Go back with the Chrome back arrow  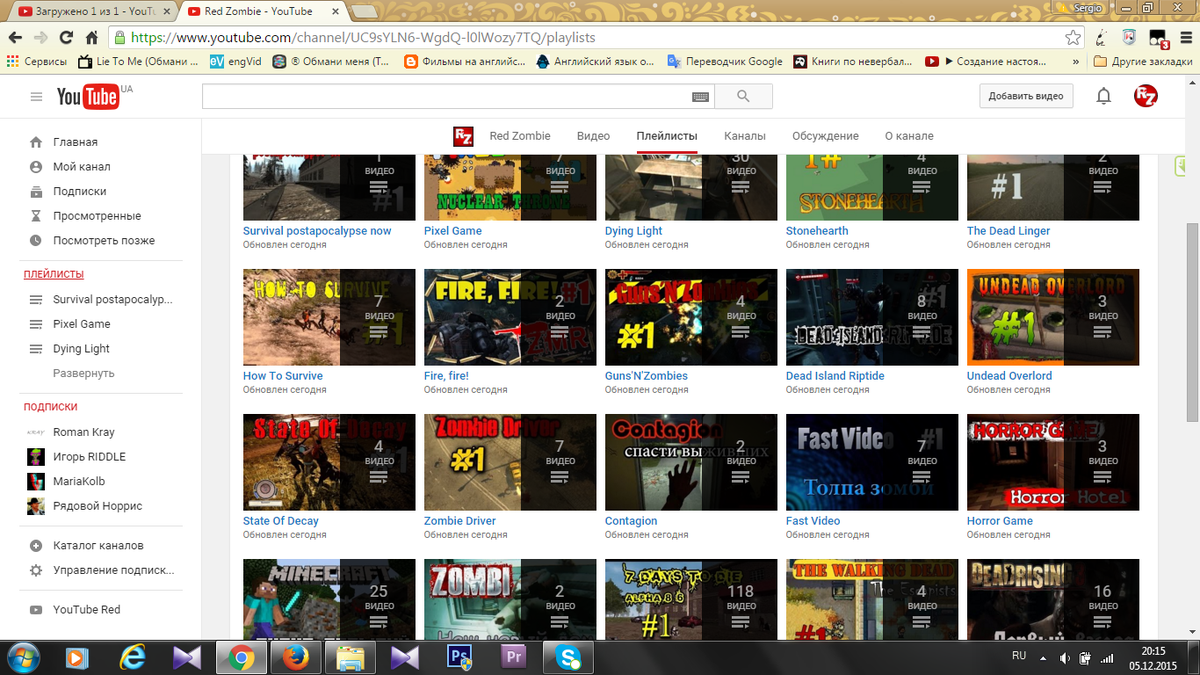coord(14,38)
